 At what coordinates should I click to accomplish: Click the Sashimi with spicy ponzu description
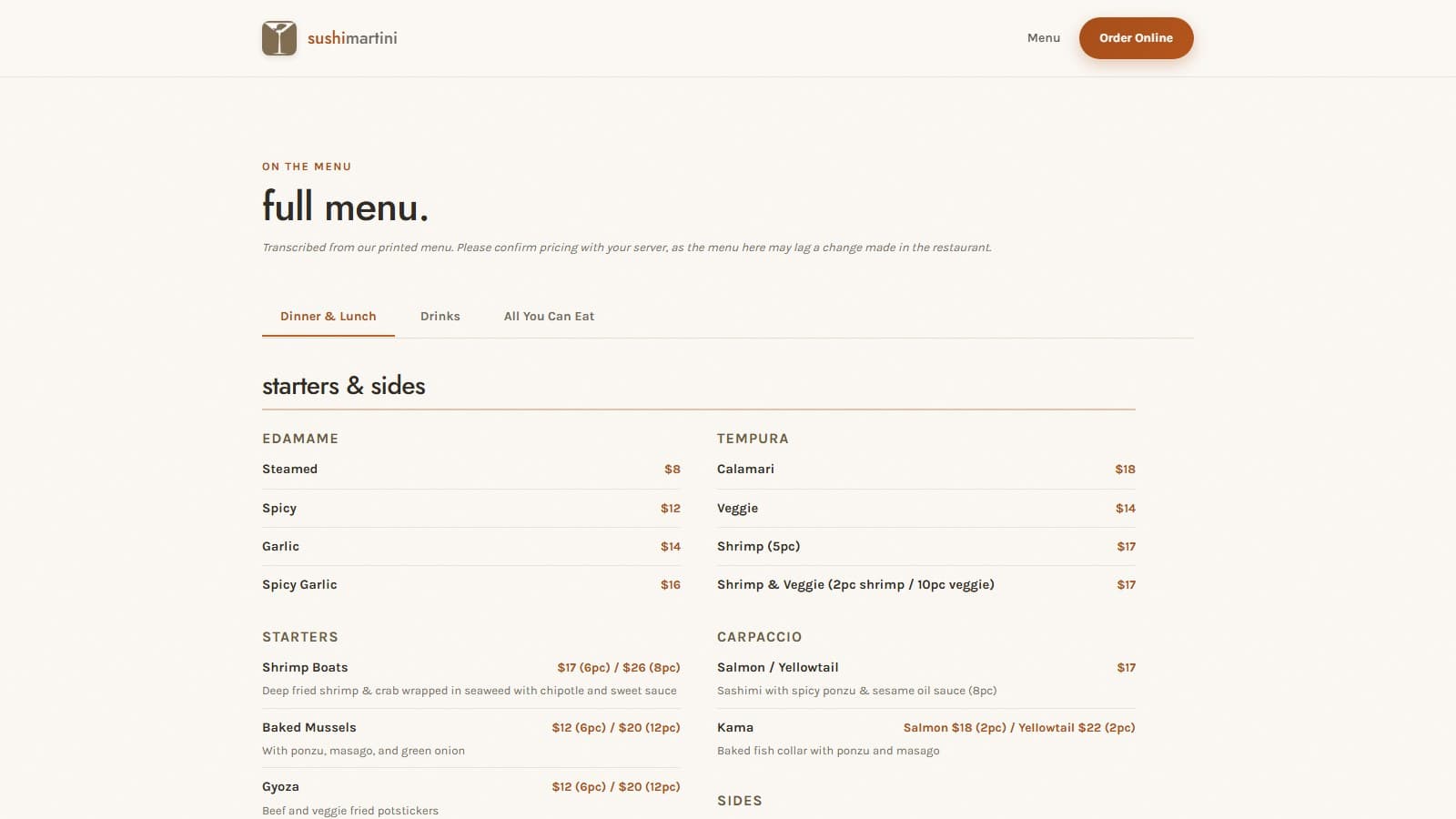coord(857,691)
